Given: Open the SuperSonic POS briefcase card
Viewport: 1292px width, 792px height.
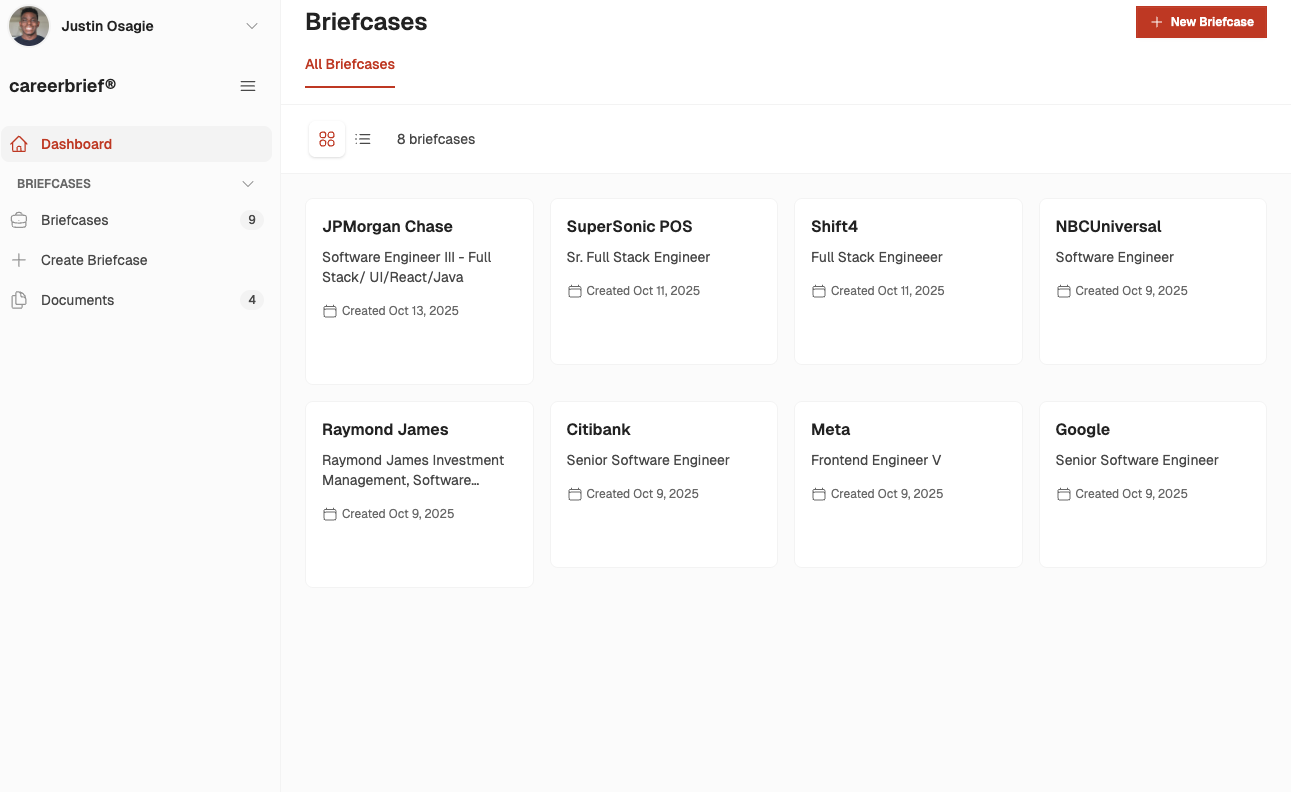Looking at the screenshot, I should [x=663, y=281].
